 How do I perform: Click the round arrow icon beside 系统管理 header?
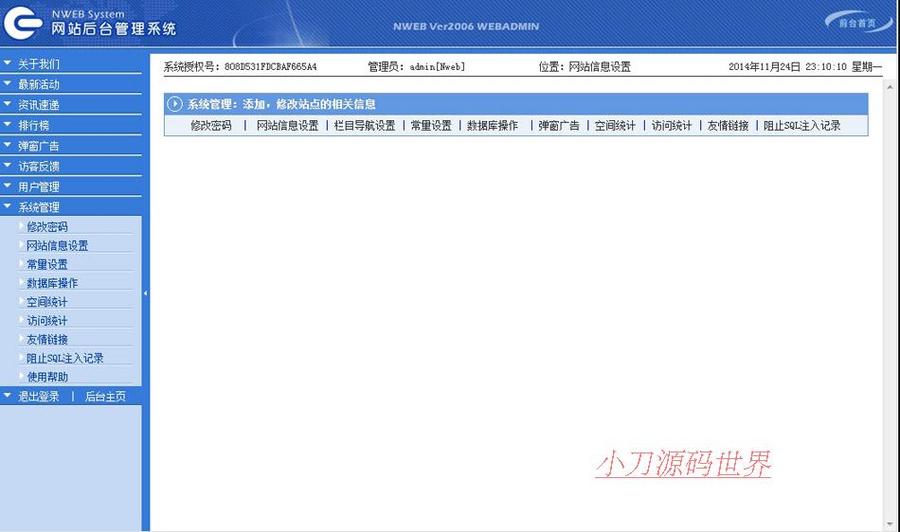[174, 104]
